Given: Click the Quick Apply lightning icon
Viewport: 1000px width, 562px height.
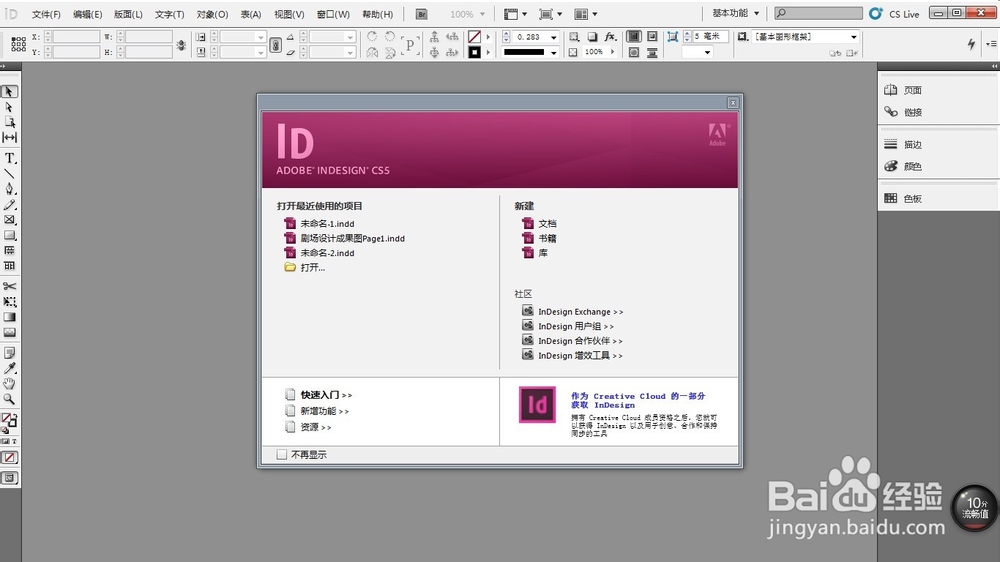Looking at the screenshot, I should point(971,44).
